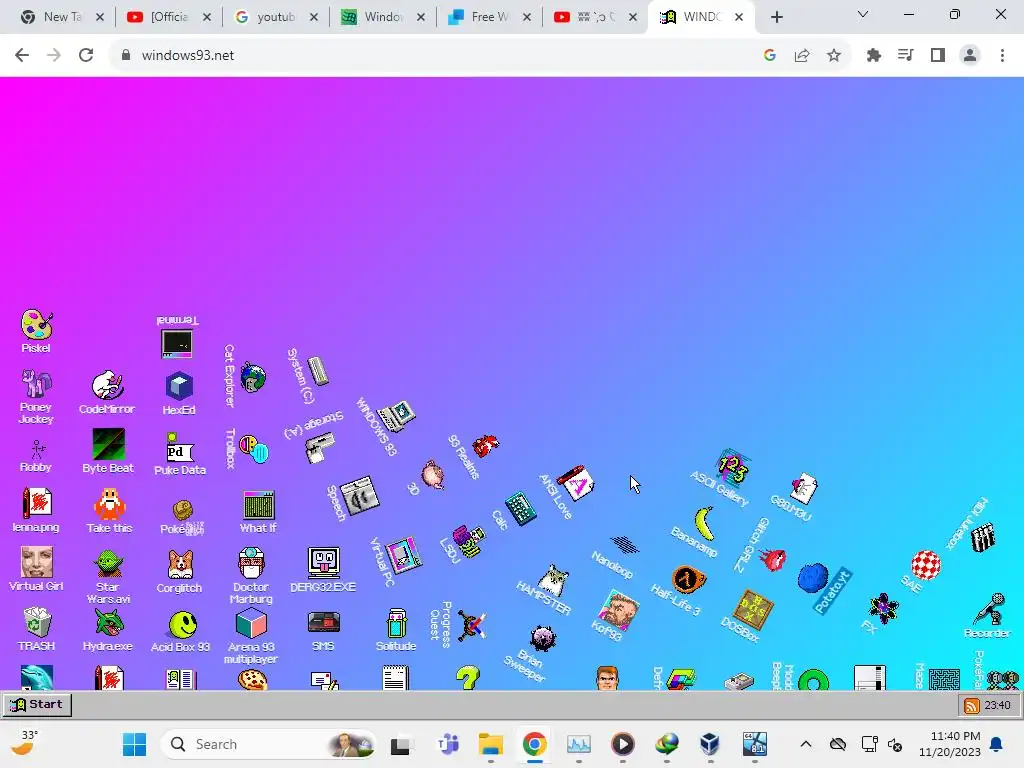Run the Hydra.exe icon
The height and width of the screenshot is (768, 1024).
108,623
